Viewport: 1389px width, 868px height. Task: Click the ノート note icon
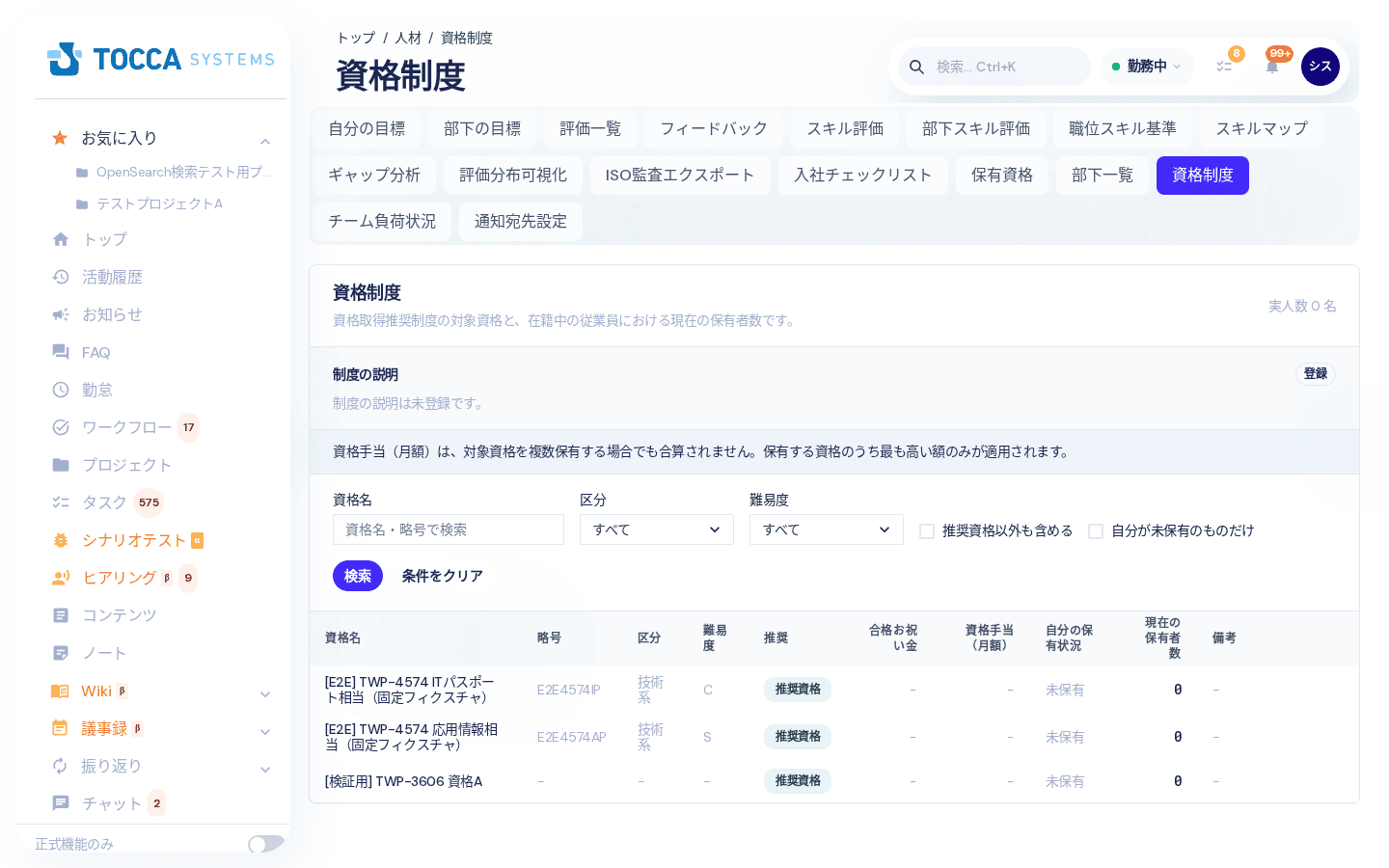point(61,653)
